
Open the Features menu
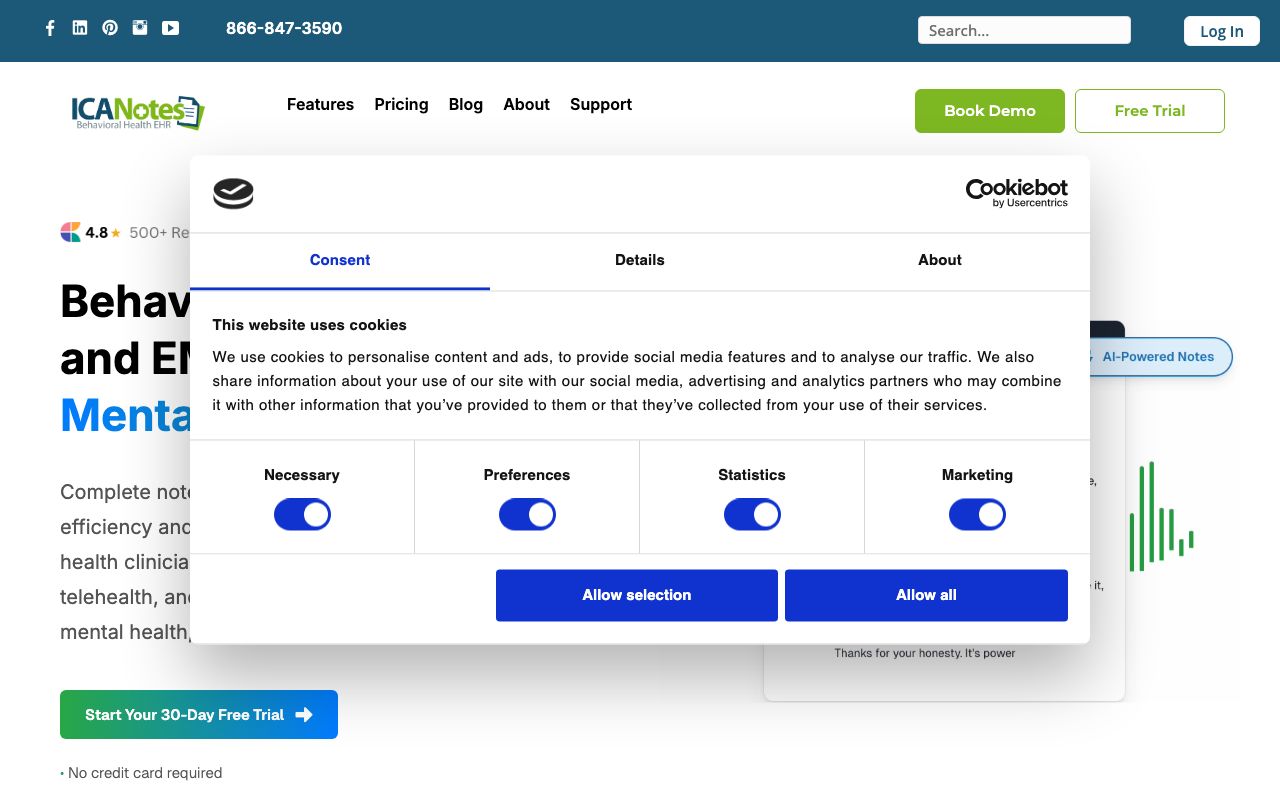pos(320,104)
